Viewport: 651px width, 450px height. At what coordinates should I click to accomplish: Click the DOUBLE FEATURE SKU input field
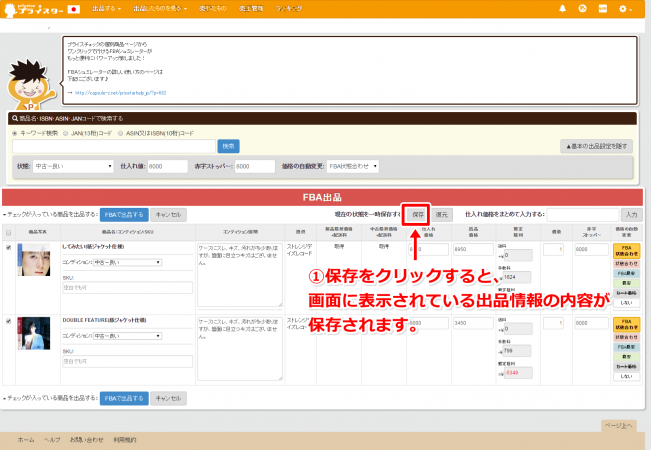(127, 361)
